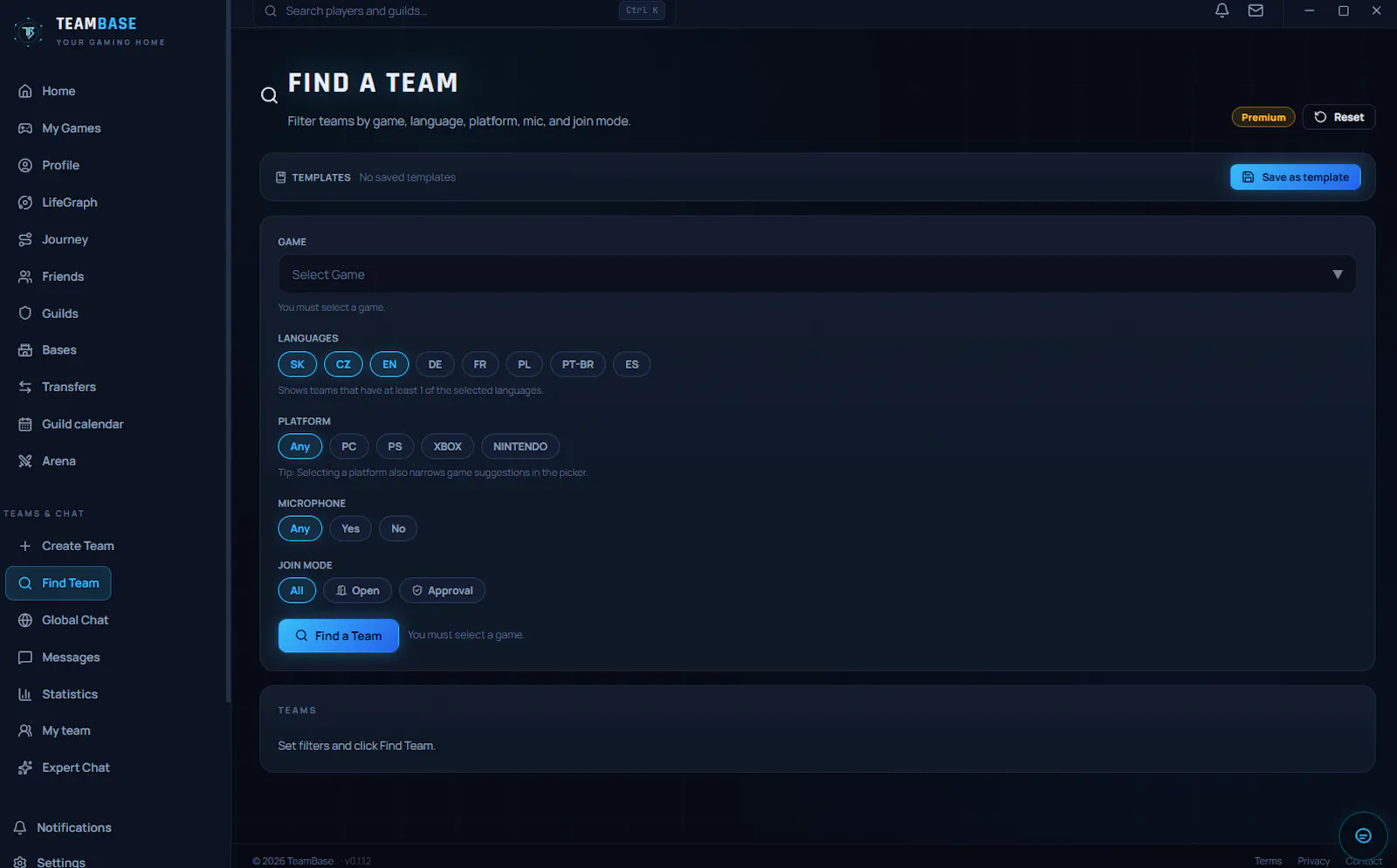The width and height of the screenshot is (1397, 868).
Task: Enable the DE language filter
Action: [435, 364]
